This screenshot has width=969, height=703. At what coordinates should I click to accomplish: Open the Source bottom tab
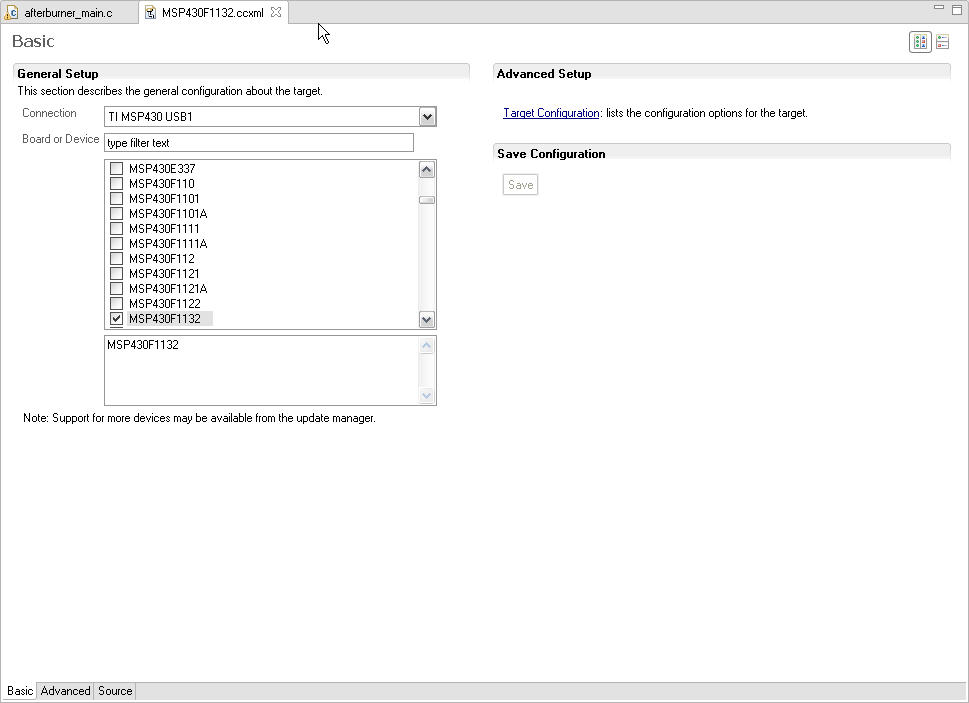pos(115,691)
